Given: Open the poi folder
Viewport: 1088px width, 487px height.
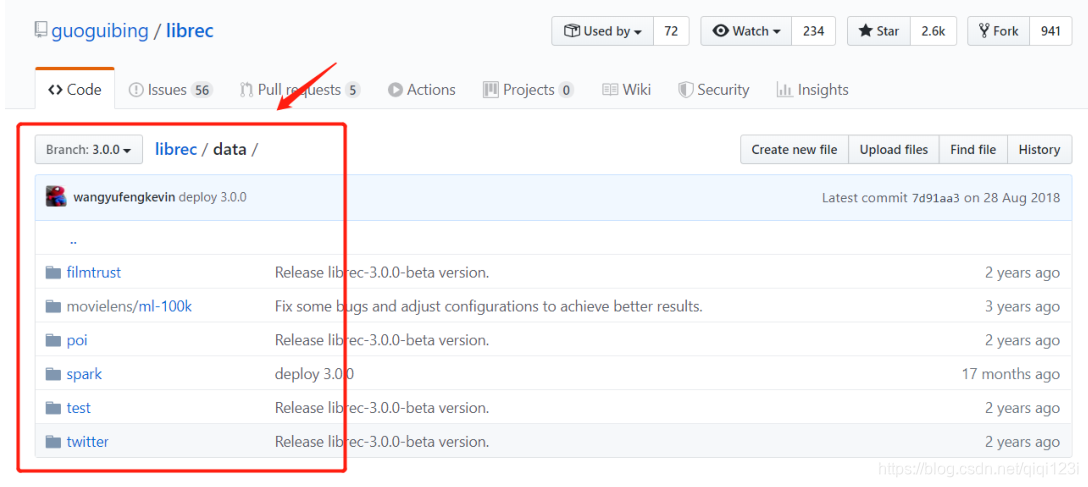Looking at the screenshot, I should [77, 341].
